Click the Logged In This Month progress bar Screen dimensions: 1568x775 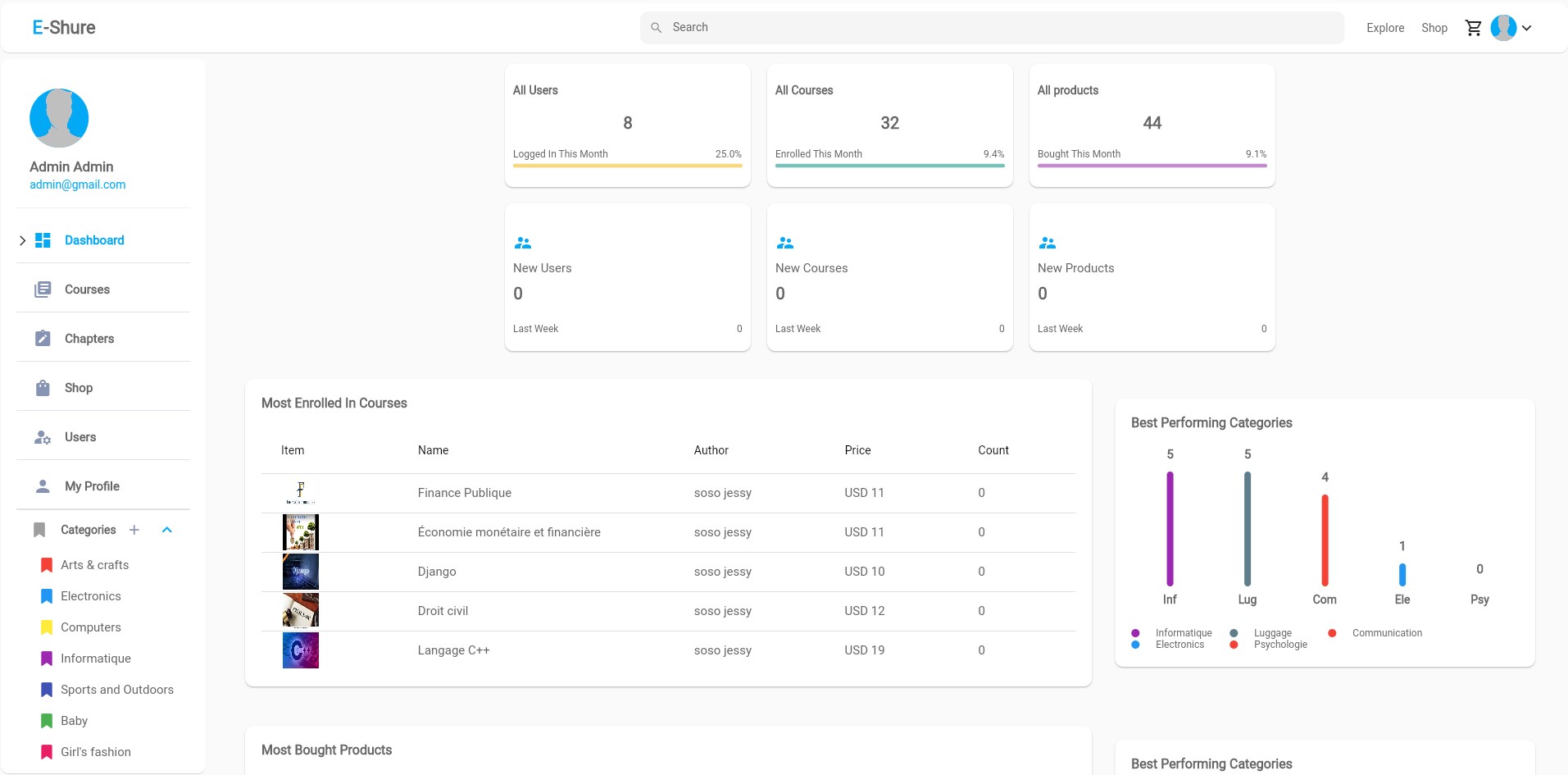click(627, 166)
